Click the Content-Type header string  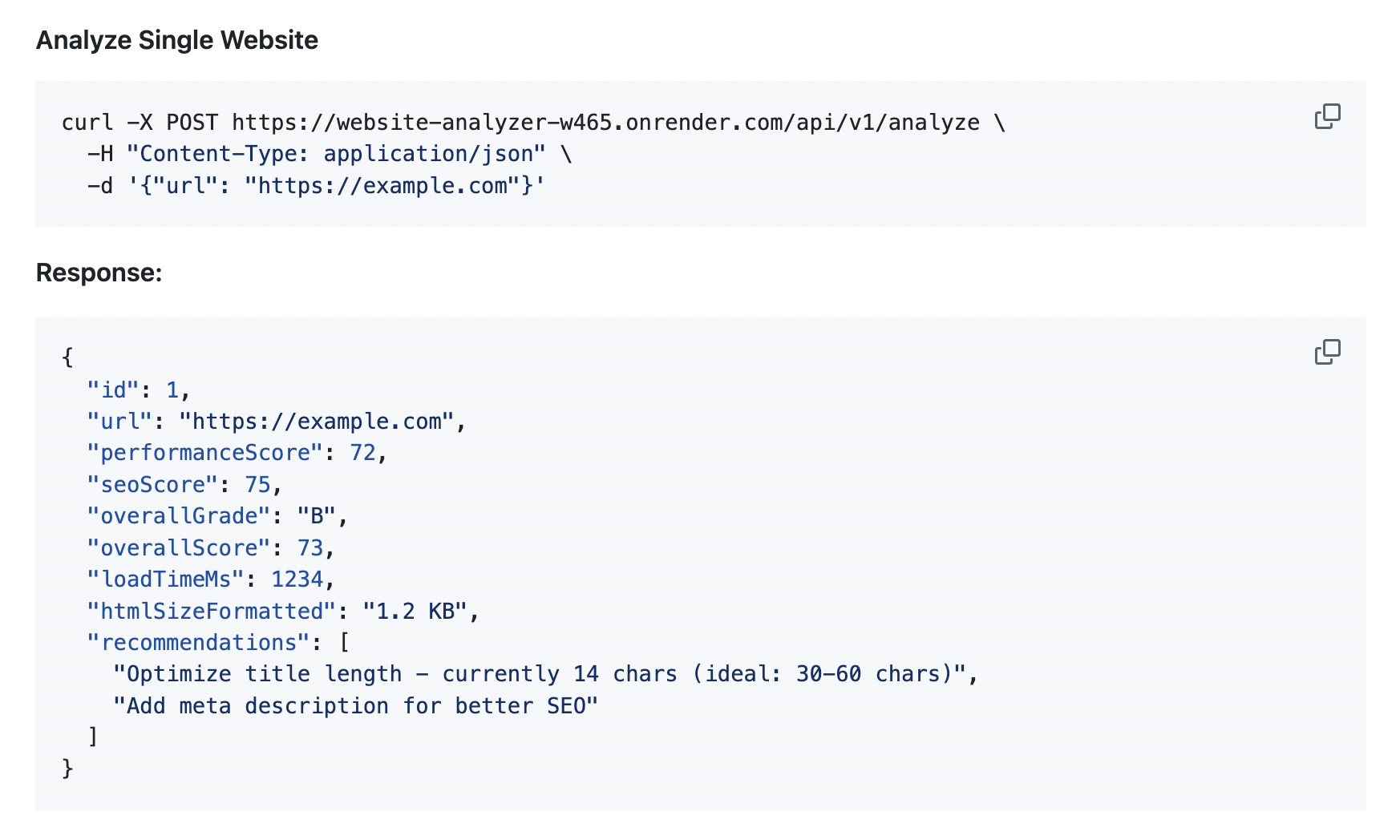tap(336, 154)
